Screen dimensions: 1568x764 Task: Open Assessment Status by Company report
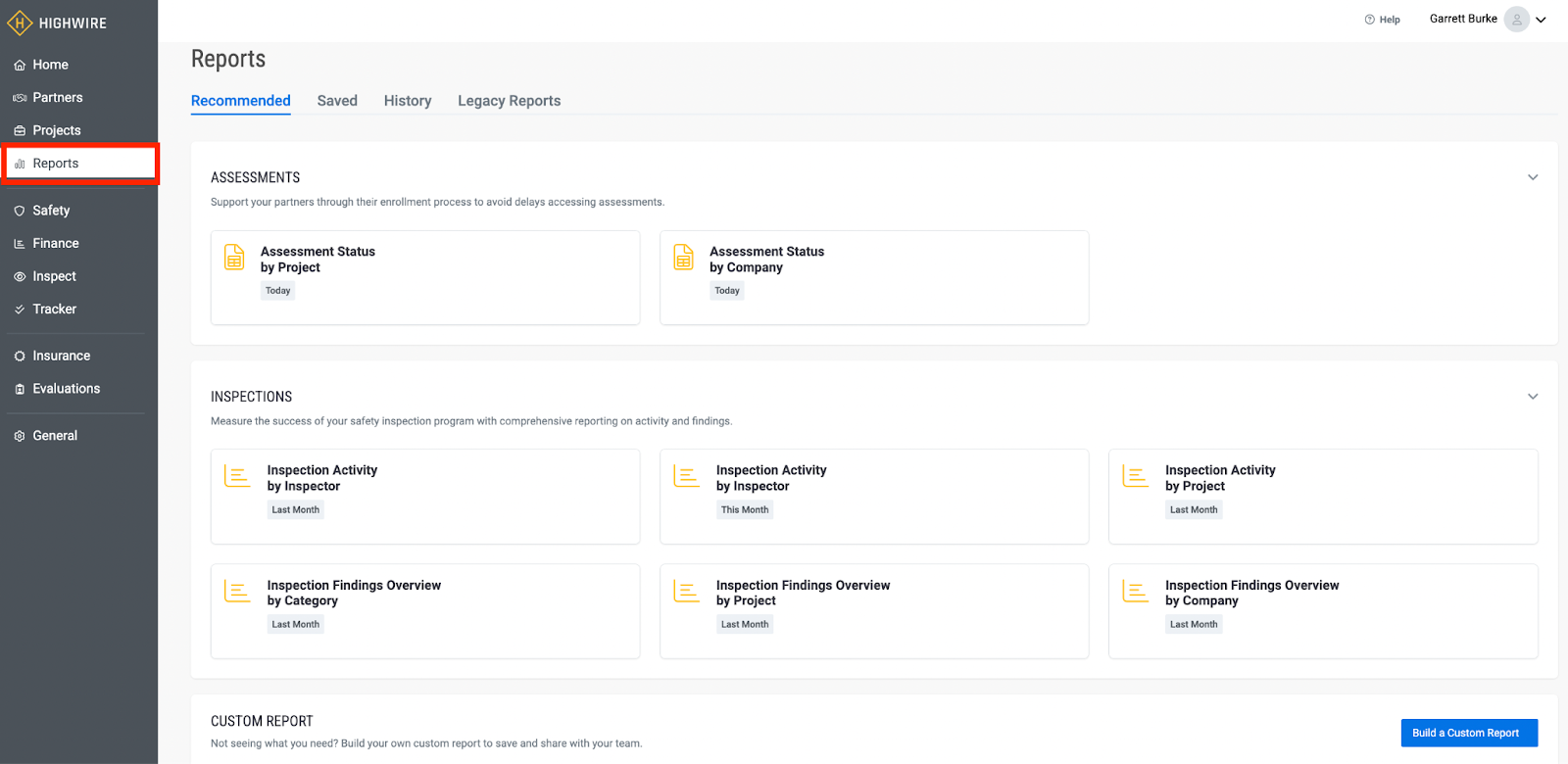click(874, 277)
